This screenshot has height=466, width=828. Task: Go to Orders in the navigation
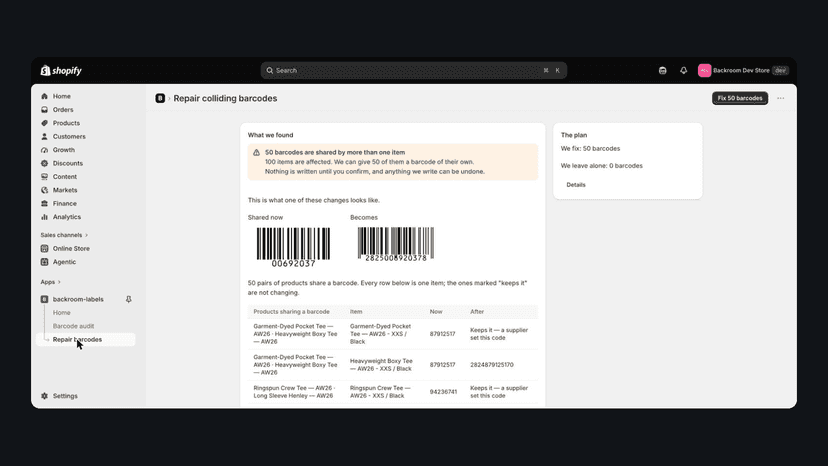pyautogui.click(x=63, y=109)
